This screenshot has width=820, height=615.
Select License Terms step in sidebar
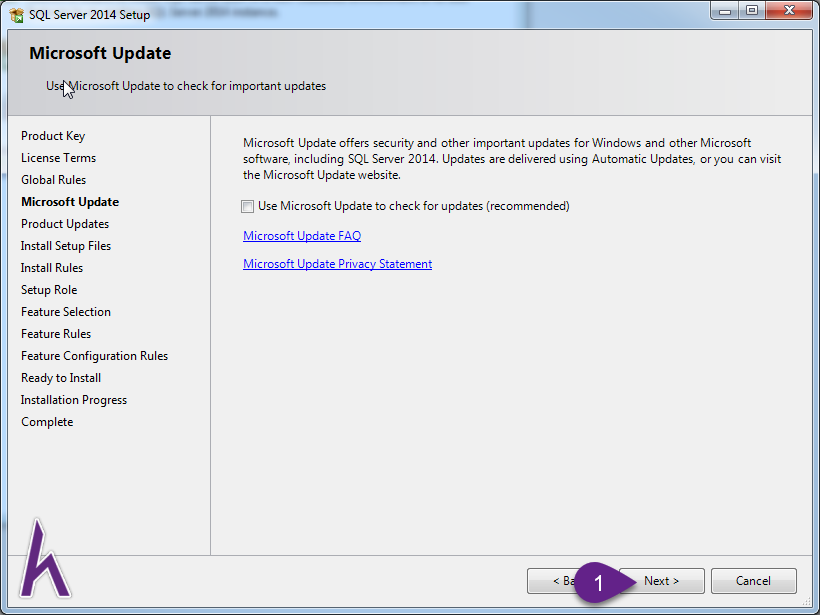tap(59, 158)
